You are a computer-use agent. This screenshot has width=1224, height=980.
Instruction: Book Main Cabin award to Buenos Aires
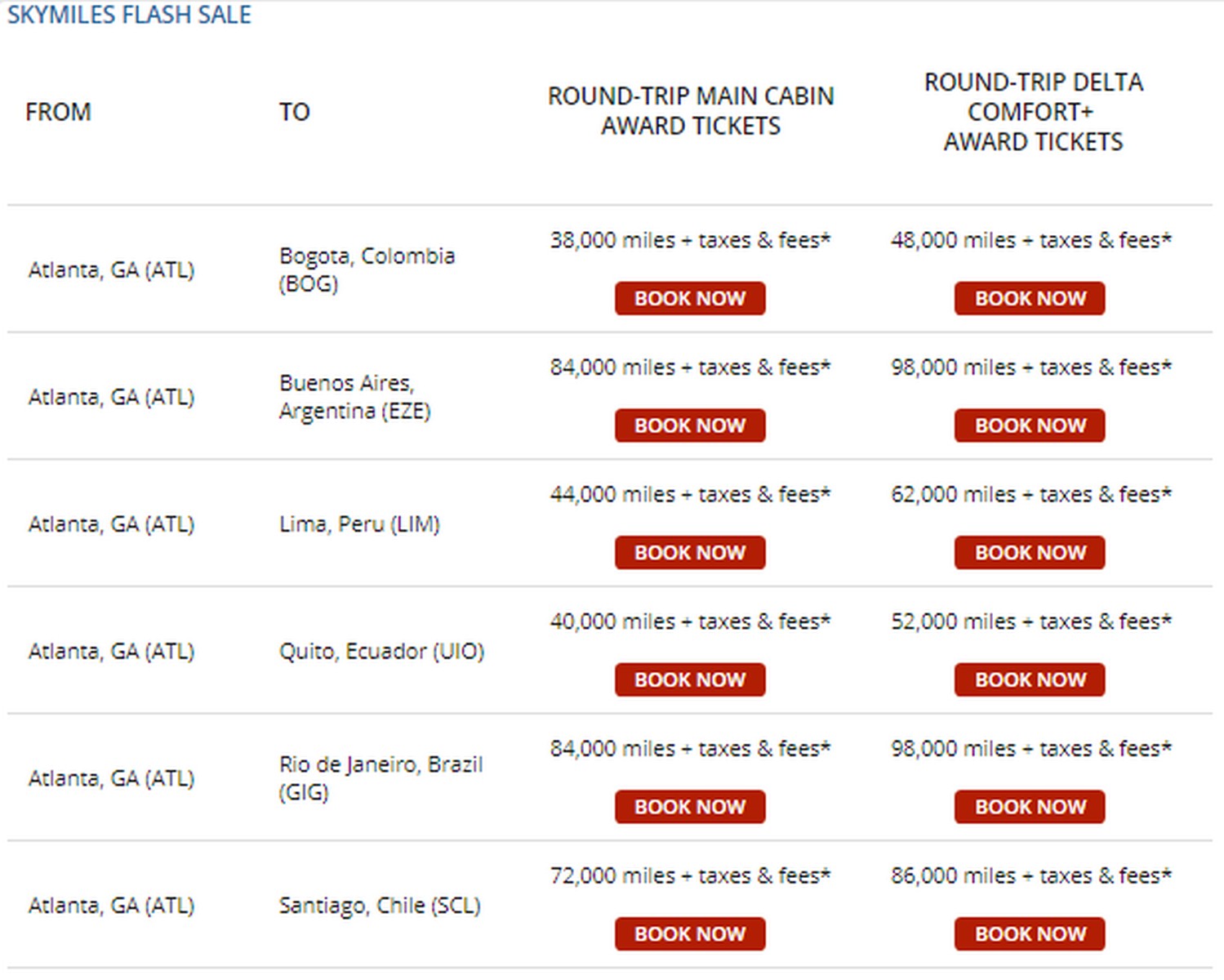(x=690, y=425)
